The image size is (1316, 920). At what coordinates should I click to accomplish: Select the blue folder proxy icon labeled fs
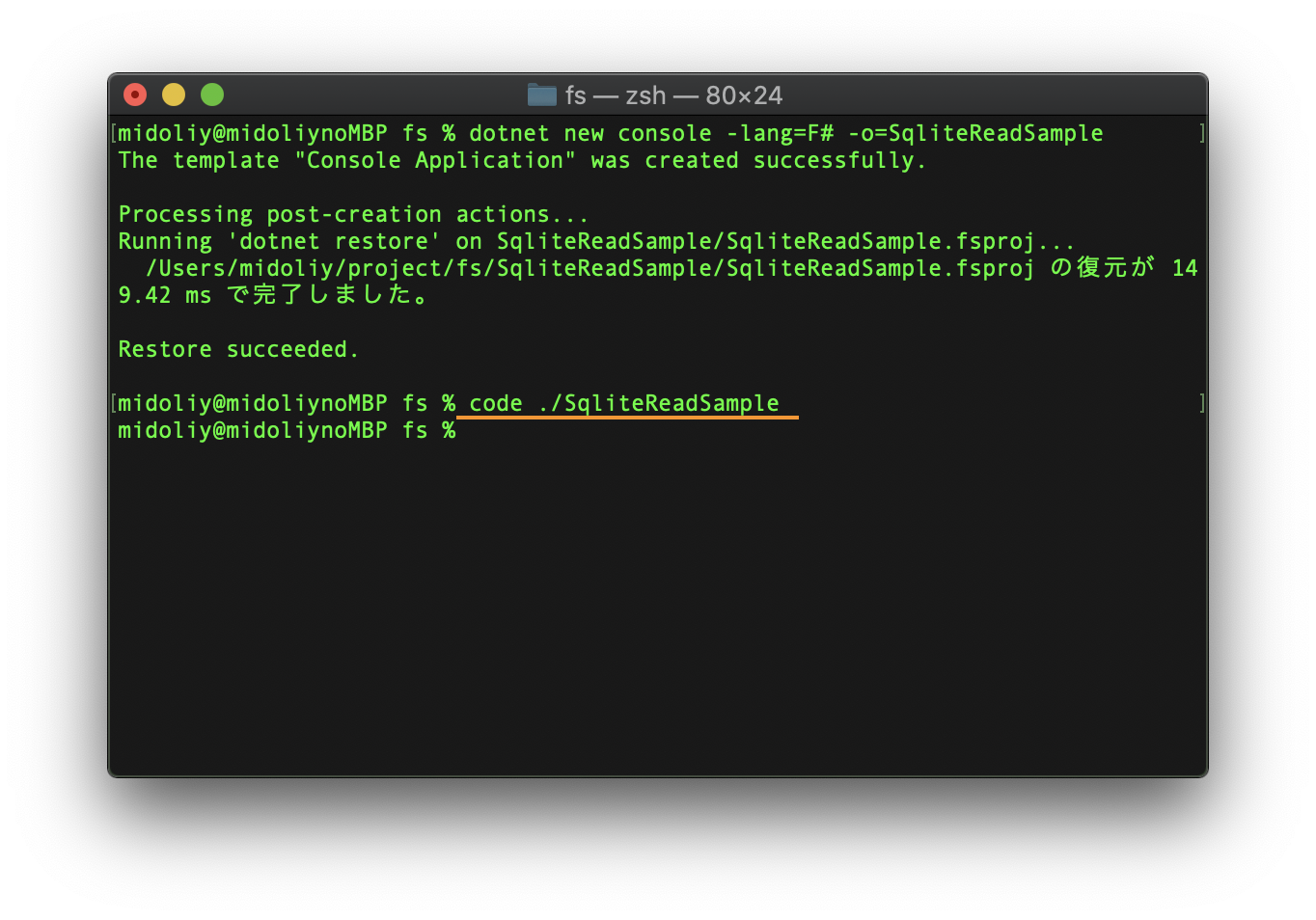542,95
